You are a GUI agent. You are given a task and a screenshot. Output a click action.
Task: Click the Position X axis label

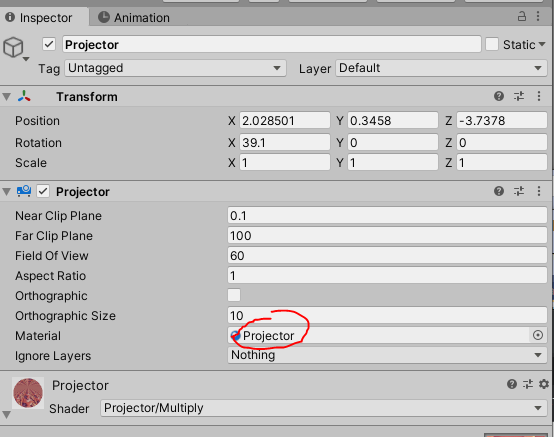(x=231, y=121)
